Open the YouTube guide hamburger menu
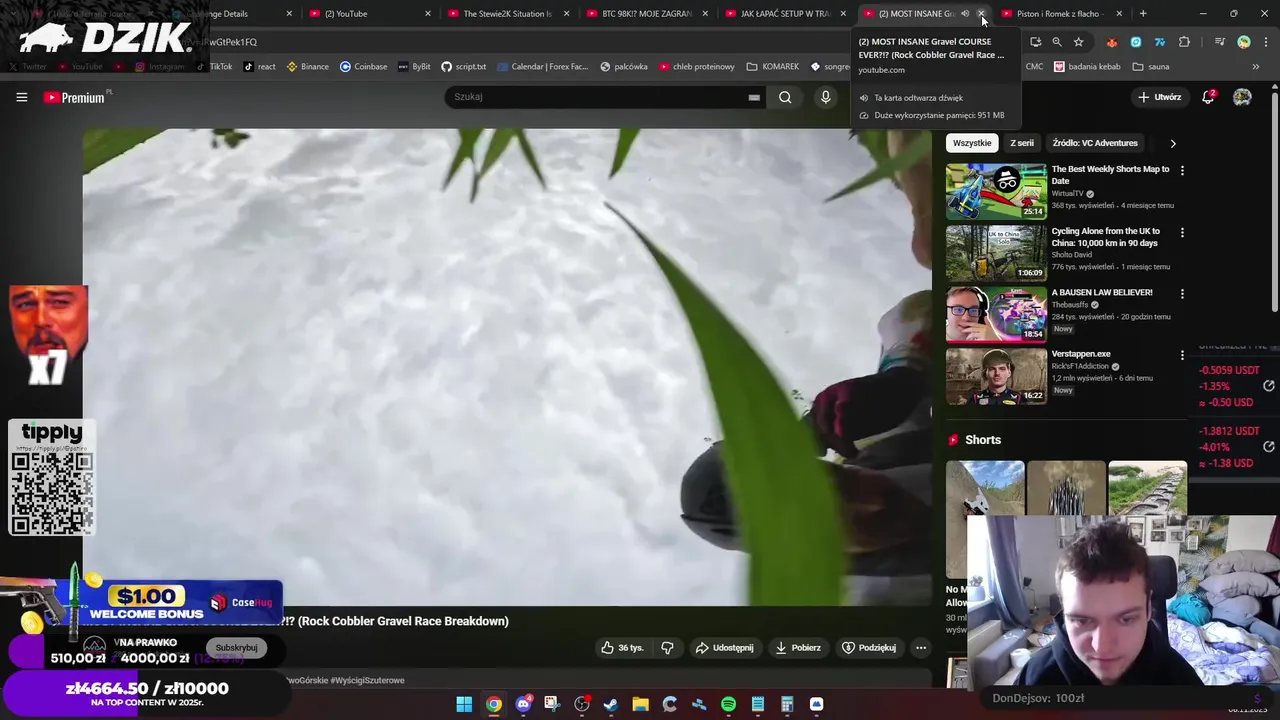This screenshot has width=1280, height=720. [21, 97]
